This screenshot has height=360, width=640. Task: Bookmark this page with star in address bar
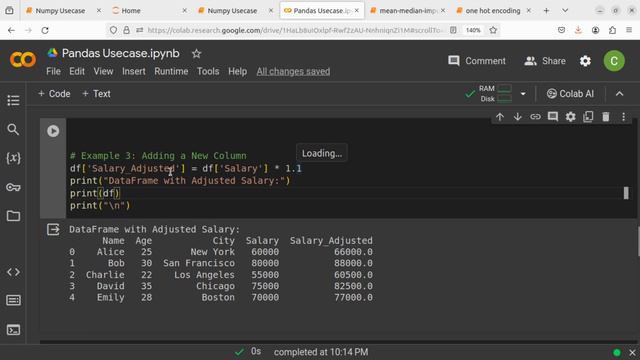pos(493,30)
